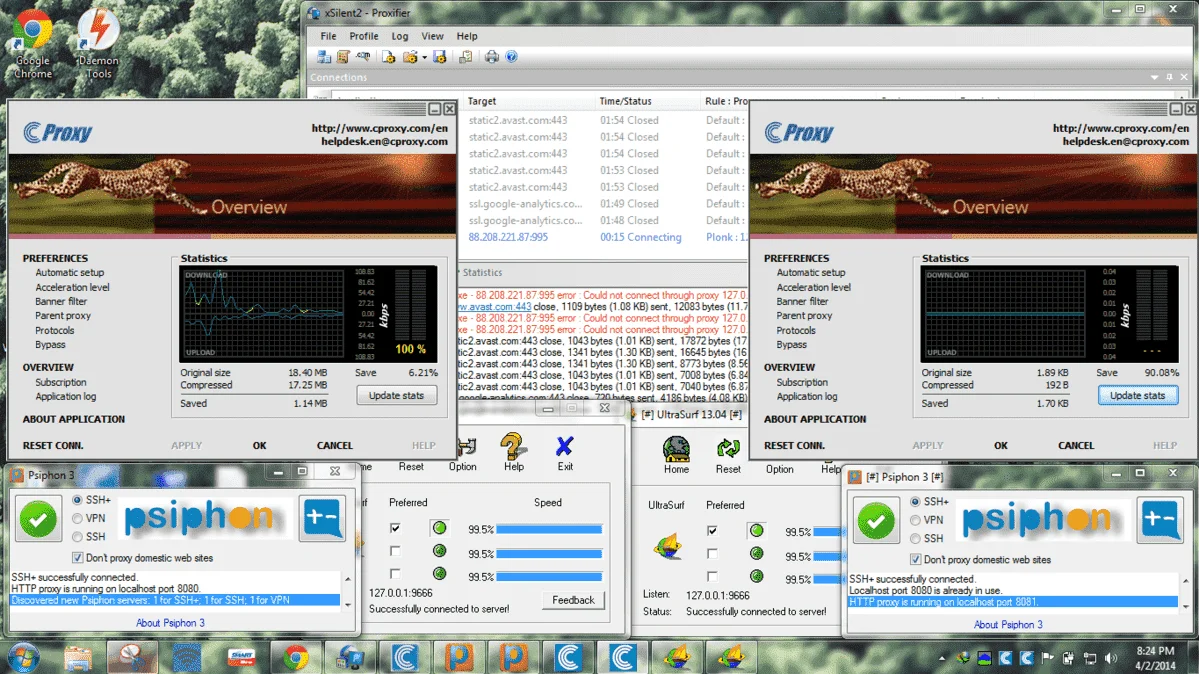
Task: Click the plus-minus button in left Psiphon 3 window
Action: pos(322,518)
